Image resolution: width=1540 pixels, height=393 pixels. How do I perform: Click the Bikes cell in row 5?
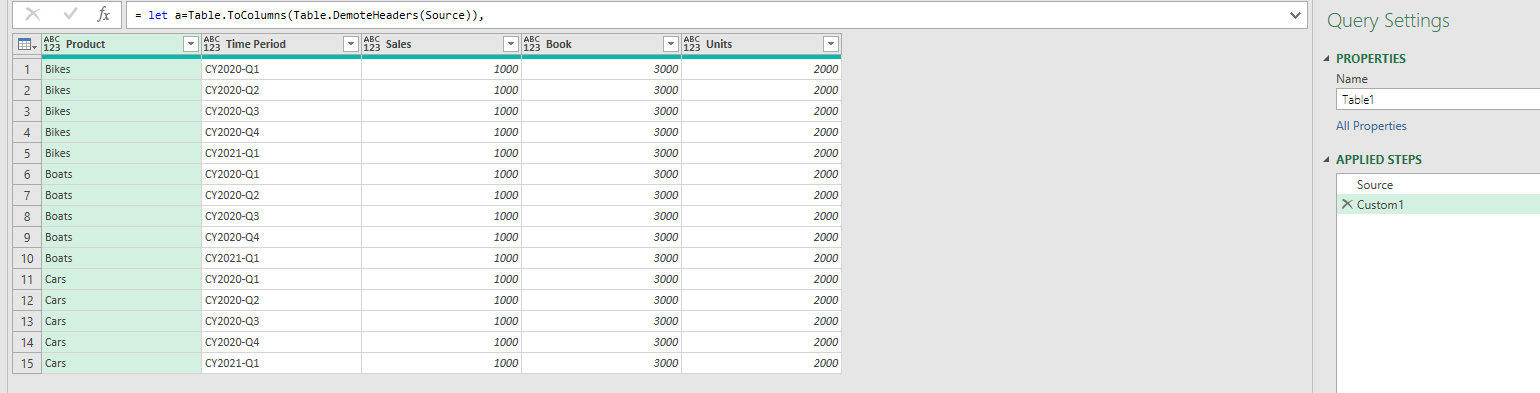(x=121, y=153)
